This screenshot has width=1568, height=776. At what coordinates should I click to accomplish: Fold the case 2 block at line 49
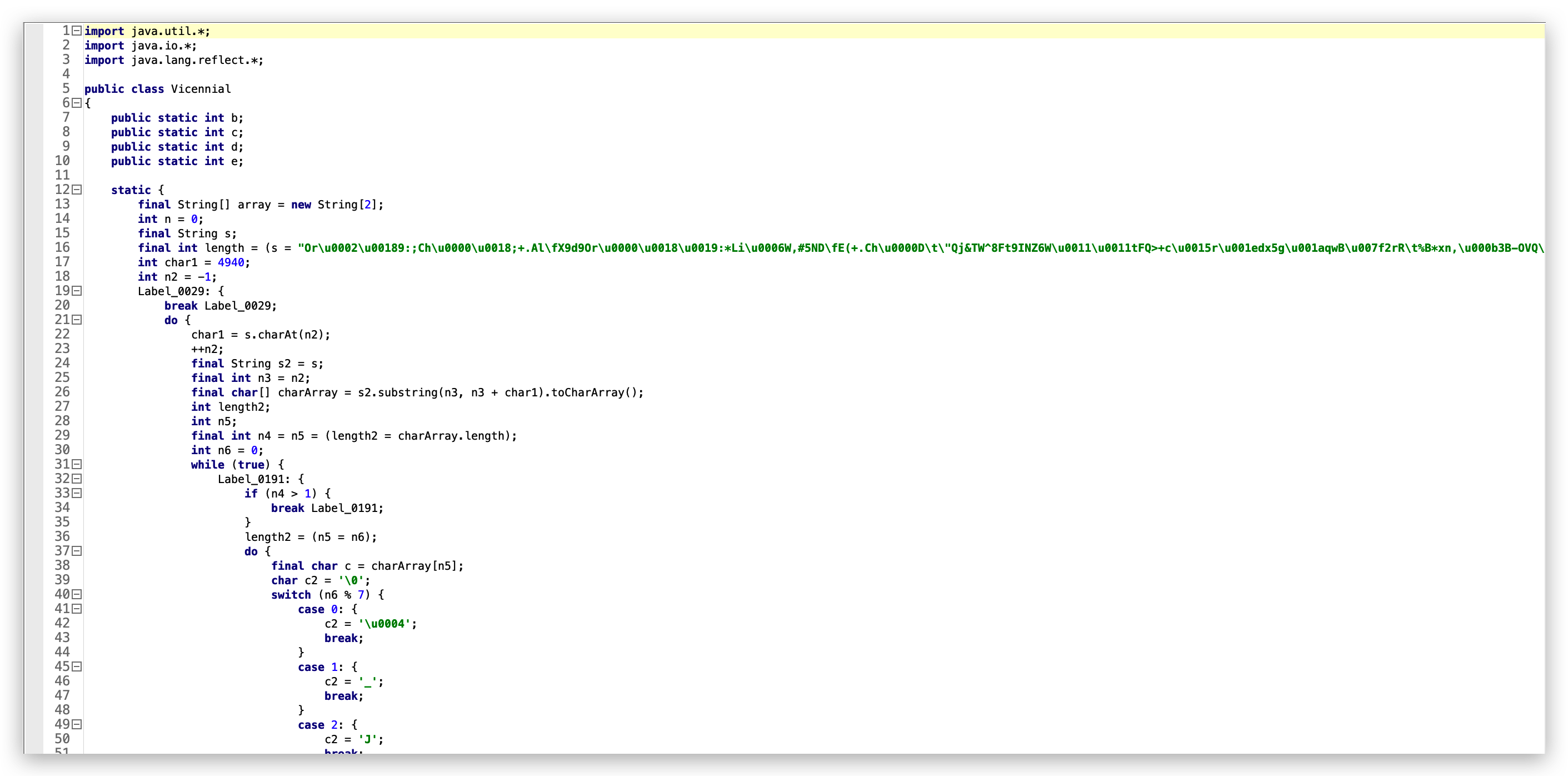point(77,724)
